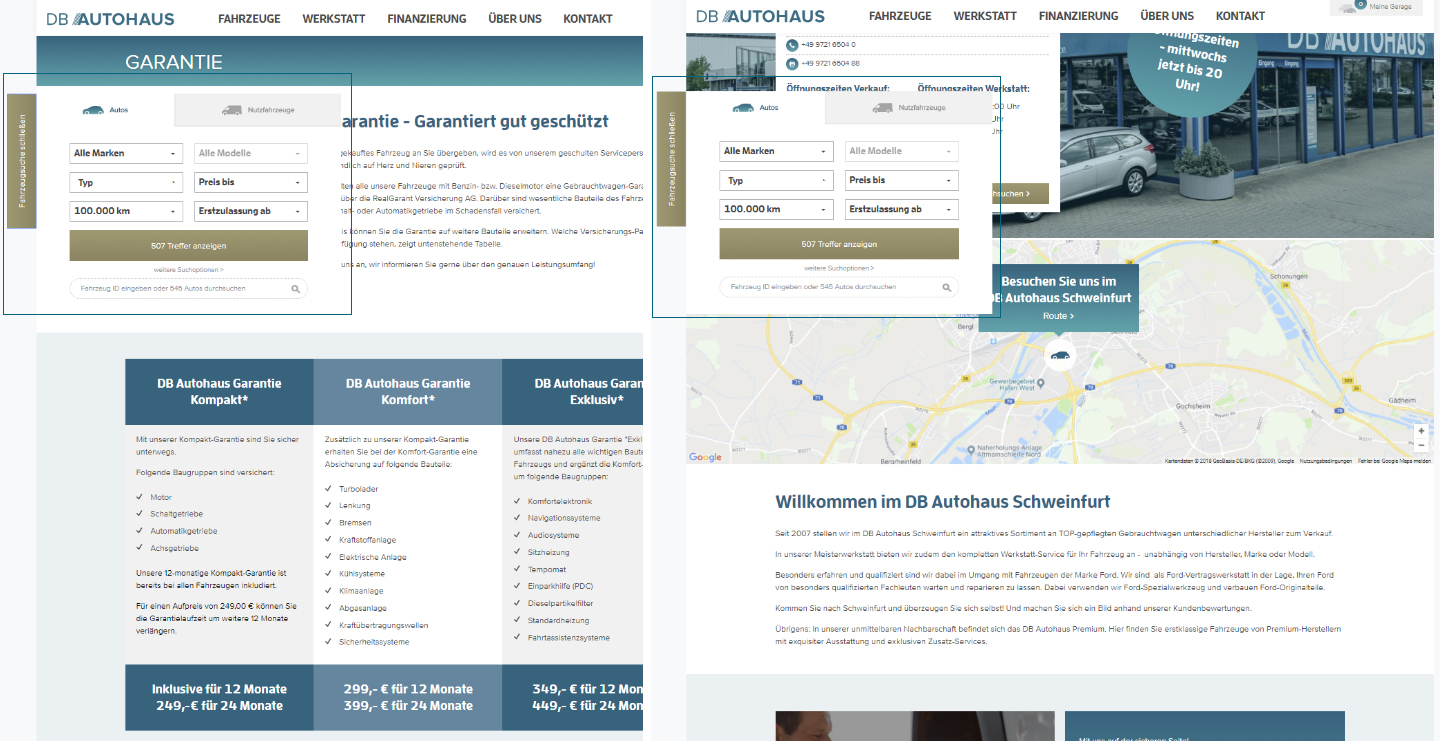Click DB Autohaus Garantie Kompakt* heading
The image size is (1440, 741).
(219, 391)
